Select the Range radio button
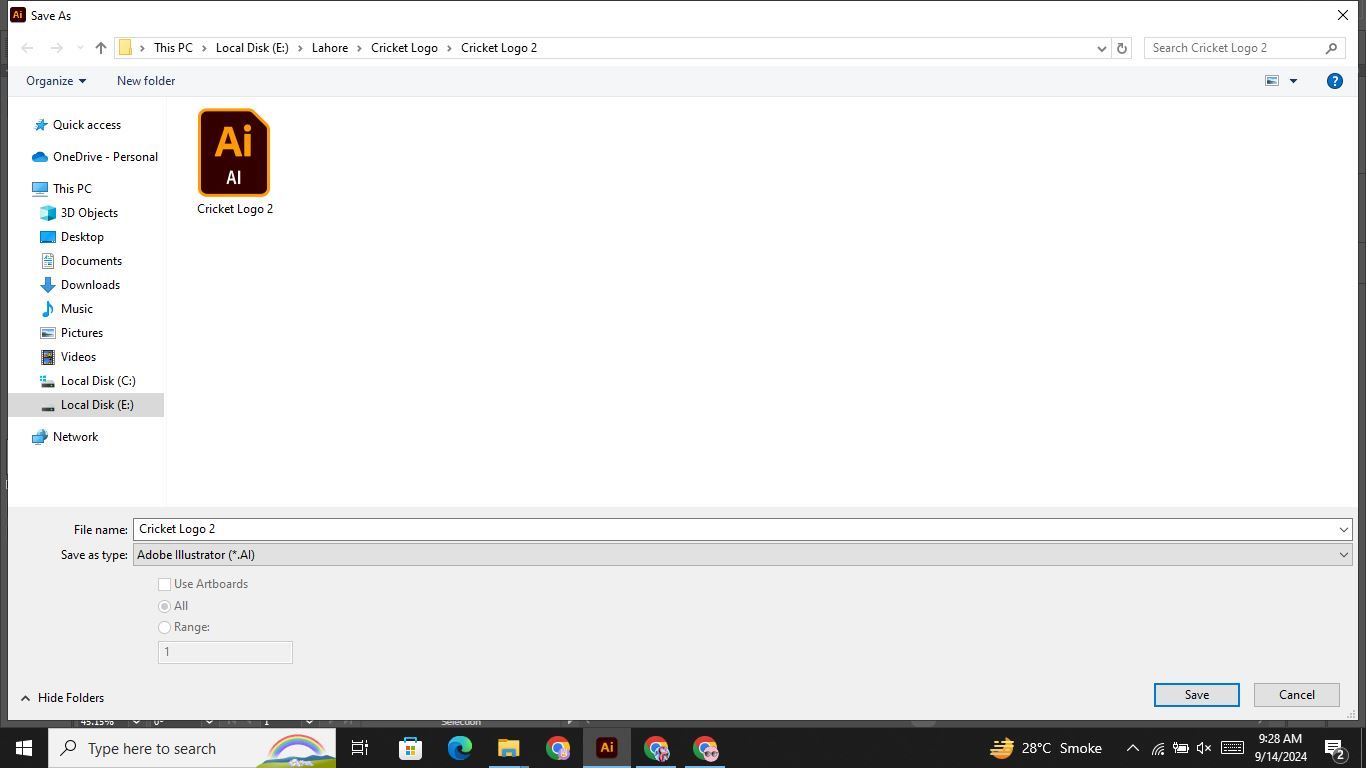 click(x=165, y=627)
